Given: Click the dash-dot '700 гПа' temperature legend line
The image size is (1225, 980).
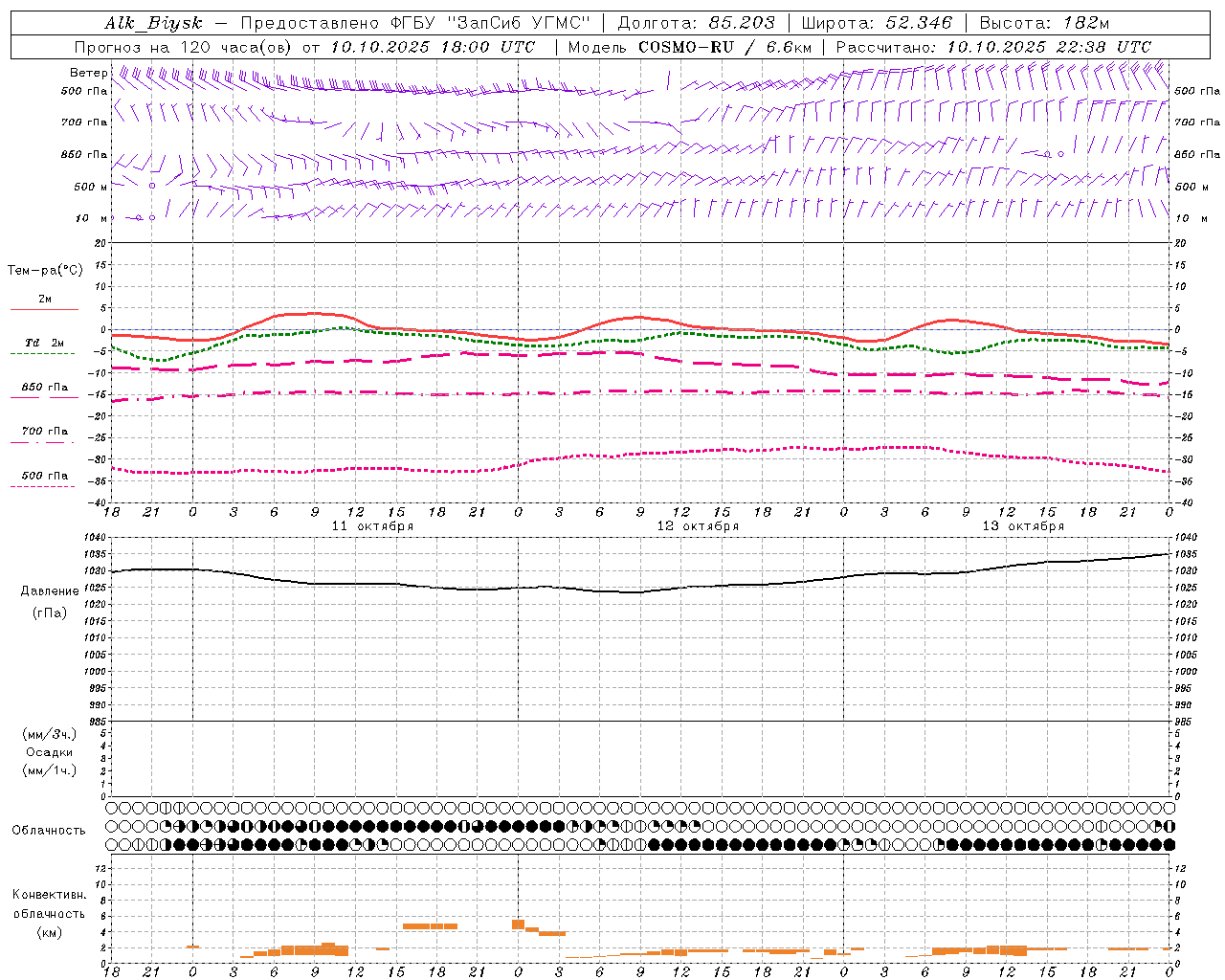Looking at the screenshot, I should 43,442.
